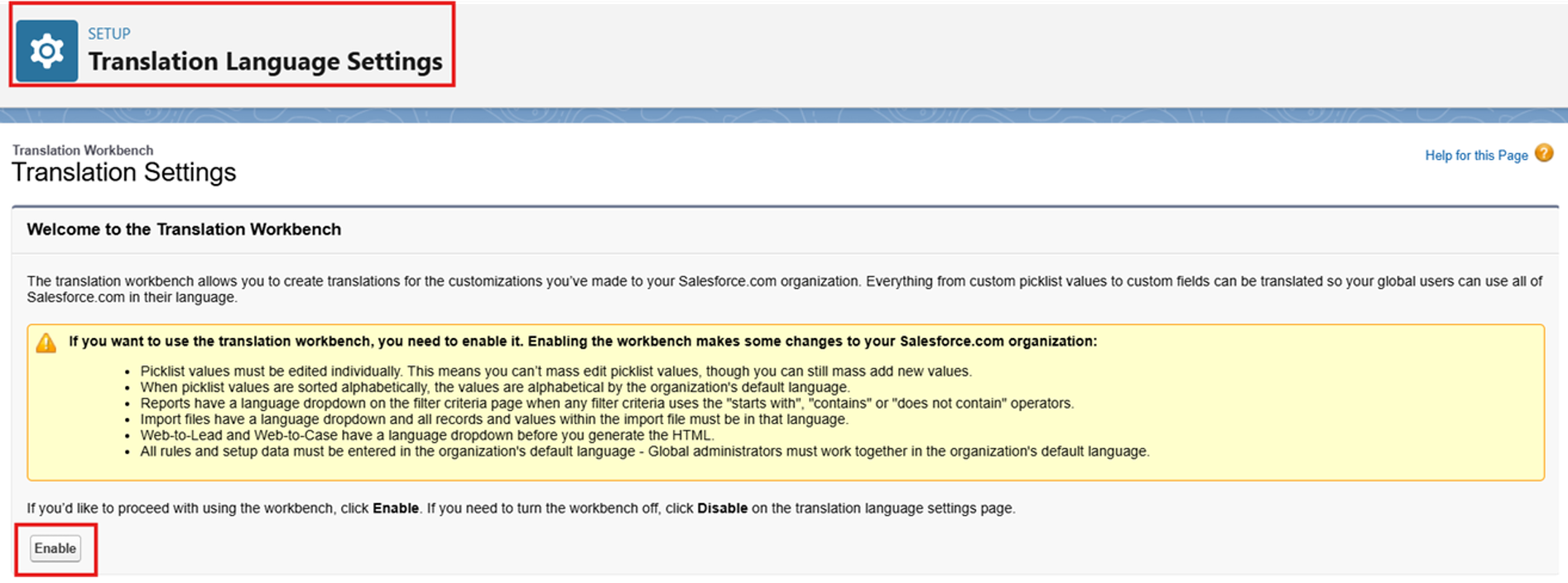
Task: Click the intro paragraph about translation workbench
Action: tap(785, 289)
